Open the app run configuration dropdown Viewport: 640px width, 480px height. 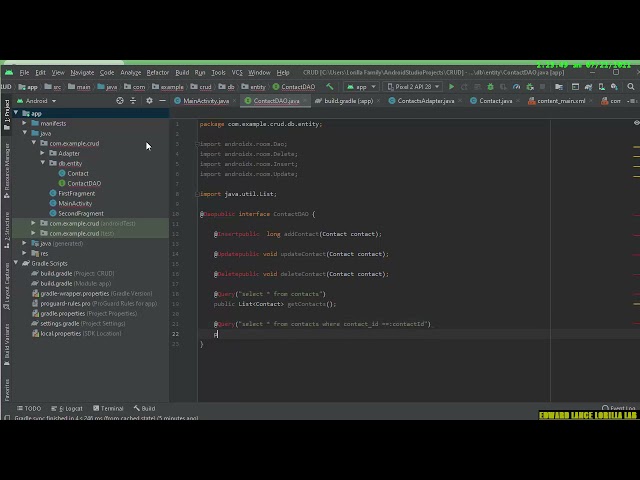click(361, 87)
